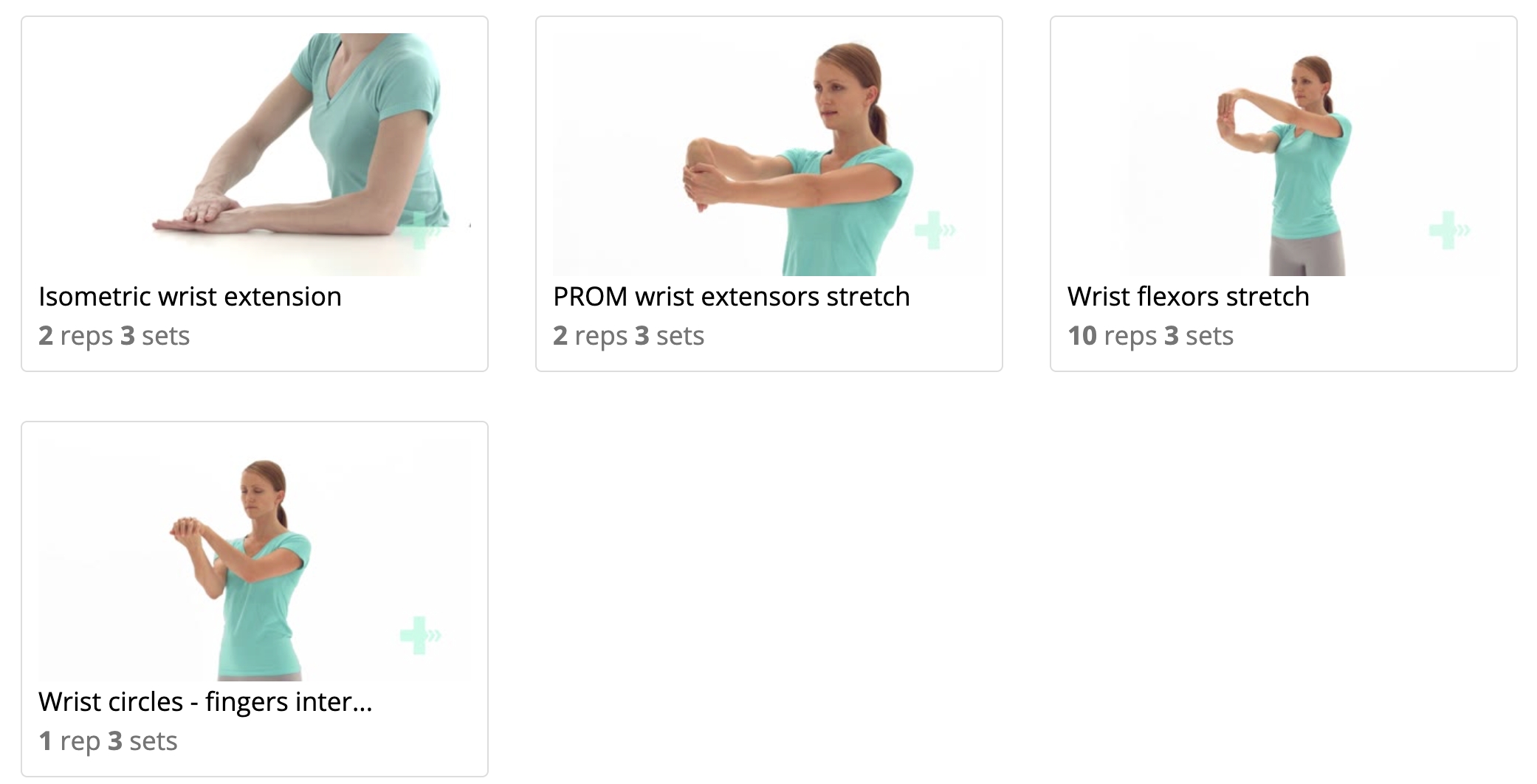This screenshot has width=1537, height=784.
Task: Select the 2 reps 3 sets text under Isometric
Action: (x=114, y=336)
